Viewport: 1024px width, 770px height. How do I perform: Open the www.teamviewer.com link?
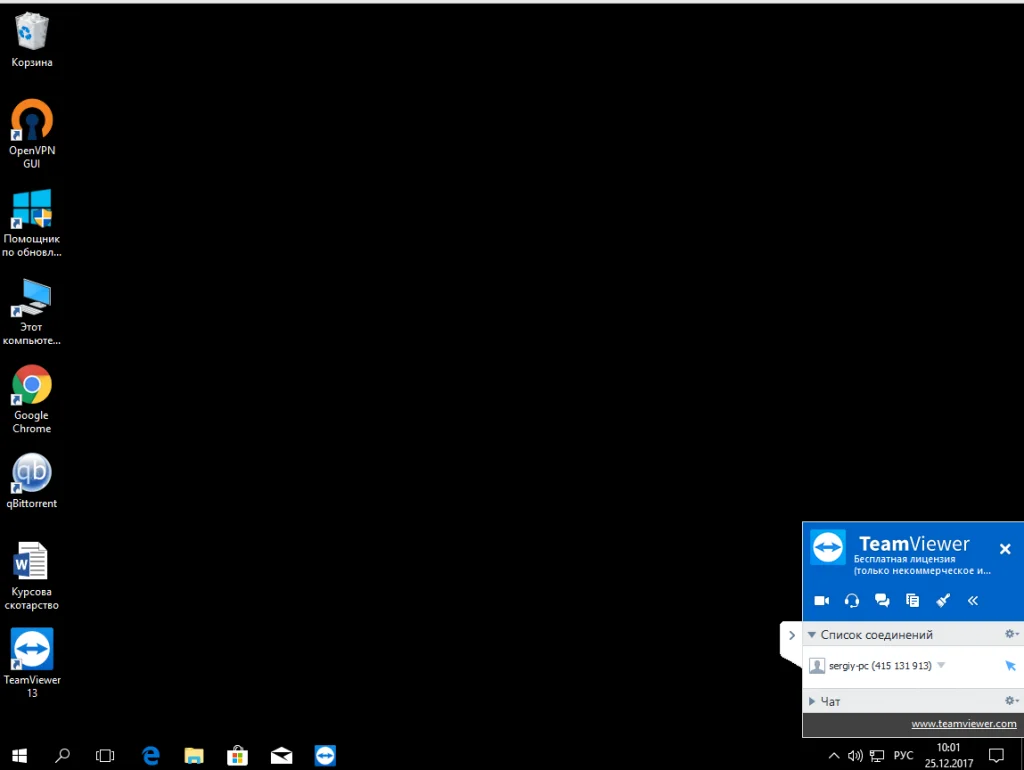(x=963, y=724)
